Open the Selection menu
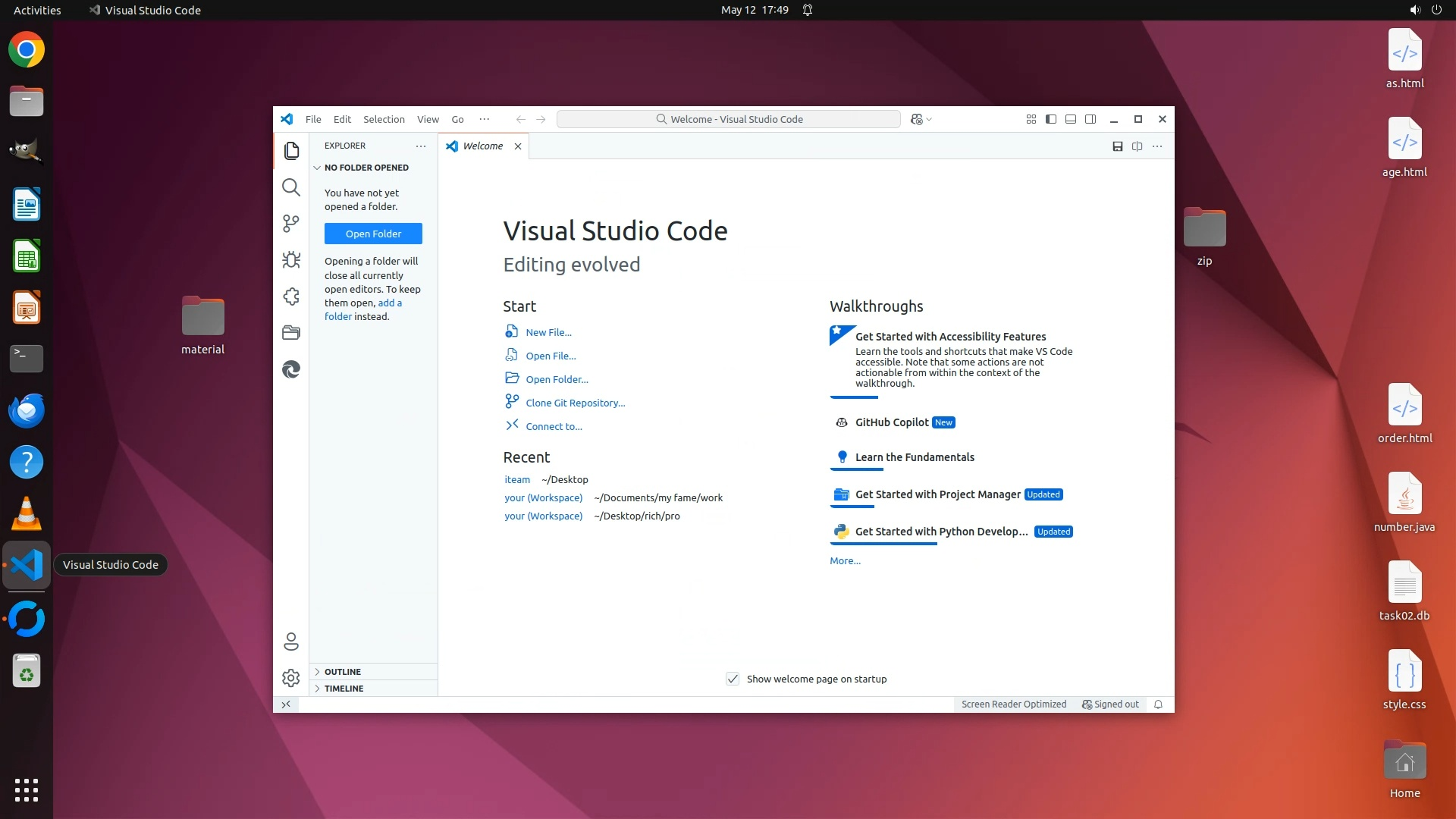The image size is (1456, 819). pyautogui.click(x=384, y=119)
